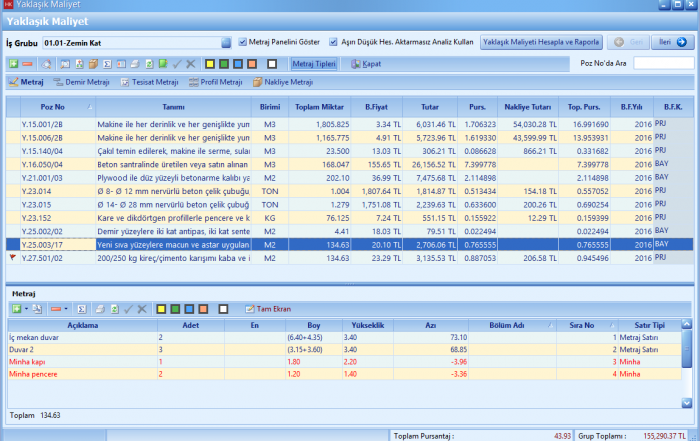Click the Poz No'da Ara search field
Viewport: 700px width, 441px height.
[663, 63]
